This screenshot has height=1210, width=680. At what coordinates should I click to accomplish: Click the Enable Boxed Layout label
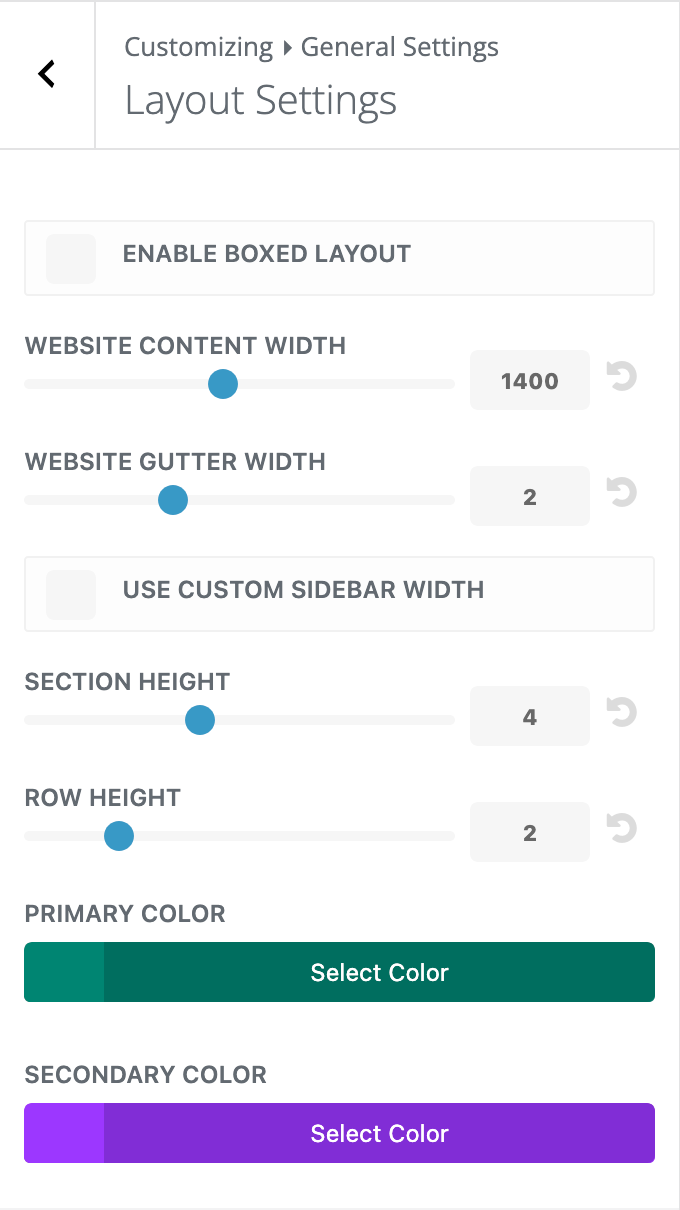point(267,254)
